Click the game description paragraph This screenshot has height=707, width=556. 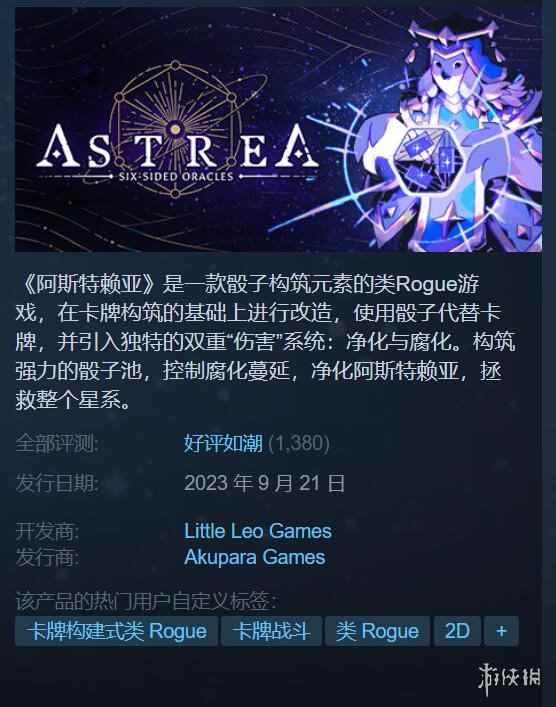click(x=265, y=342)
